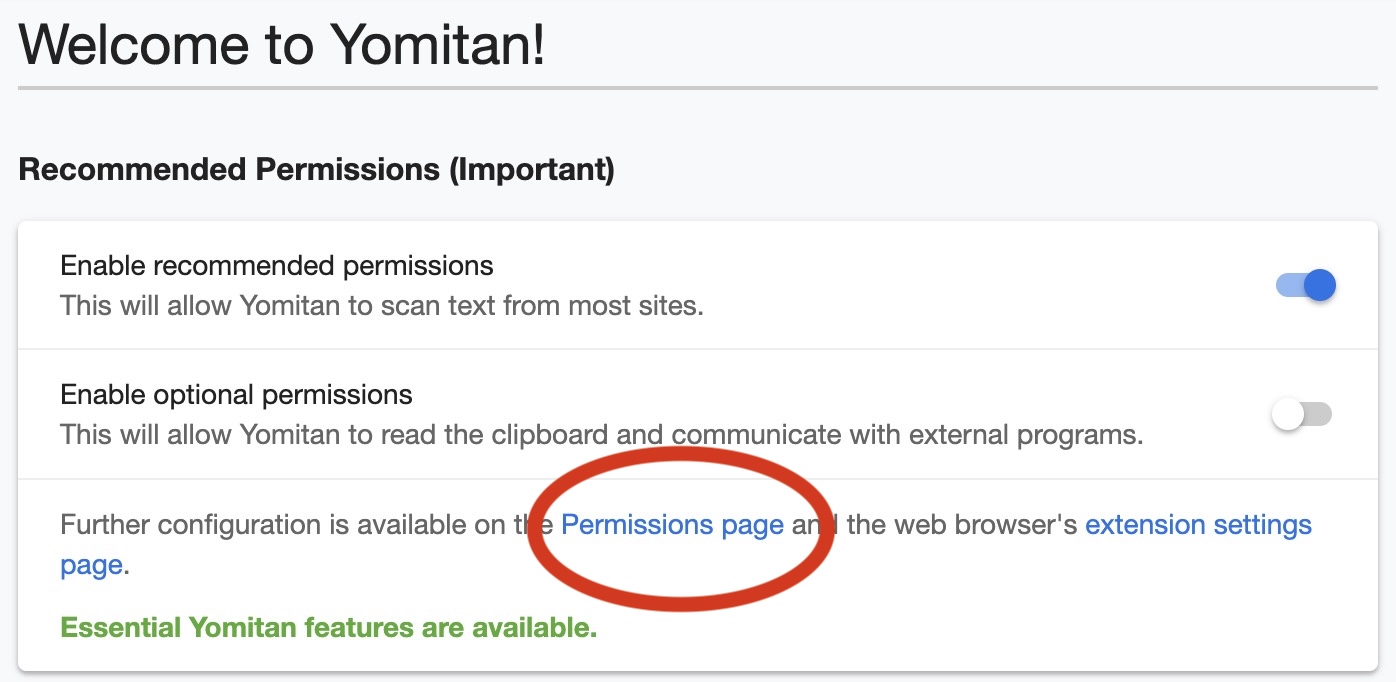Open the browser's extension settings page
This screenshot has width=1396, height=682.
(1196, 524)
